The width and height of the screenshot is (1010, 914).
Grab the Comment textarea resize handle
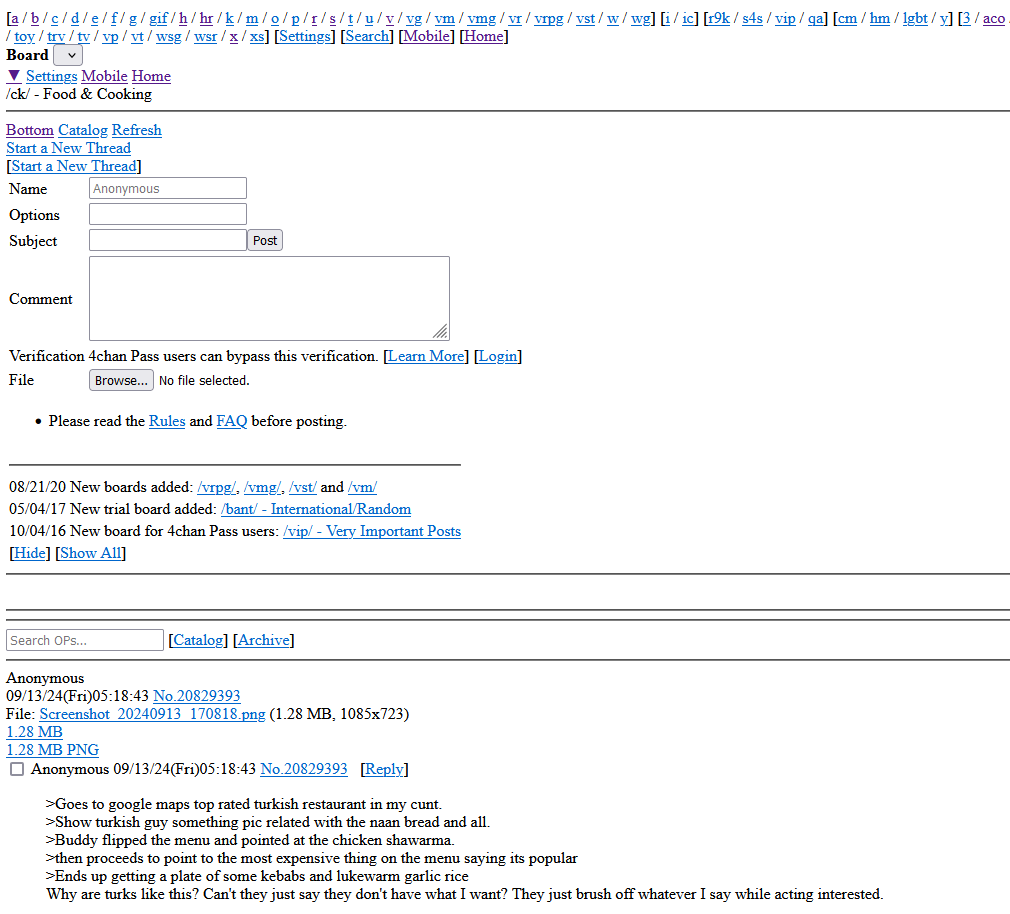[x=441, y=332]
